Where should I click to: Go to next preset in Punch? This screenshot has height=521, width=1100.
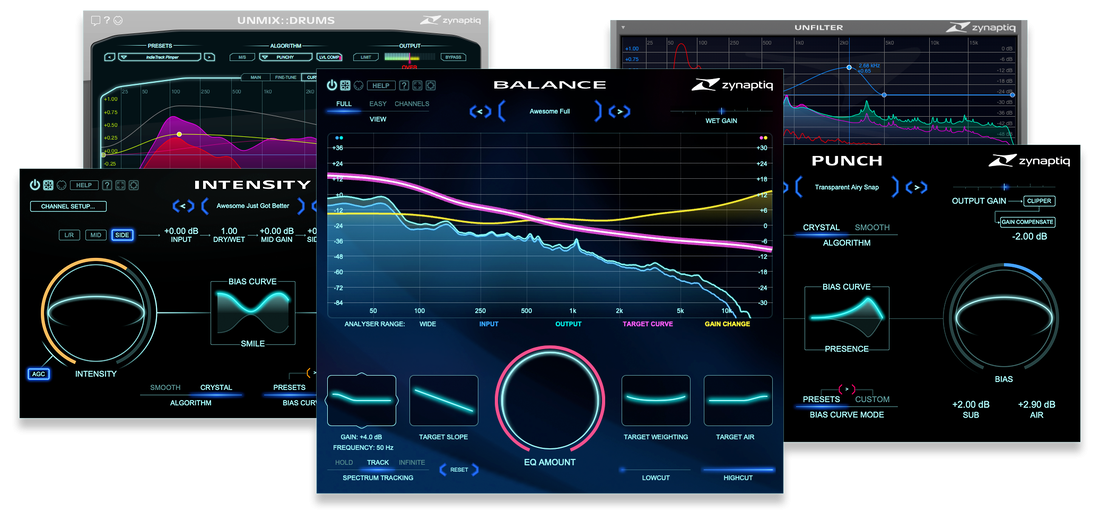[916, 187]
